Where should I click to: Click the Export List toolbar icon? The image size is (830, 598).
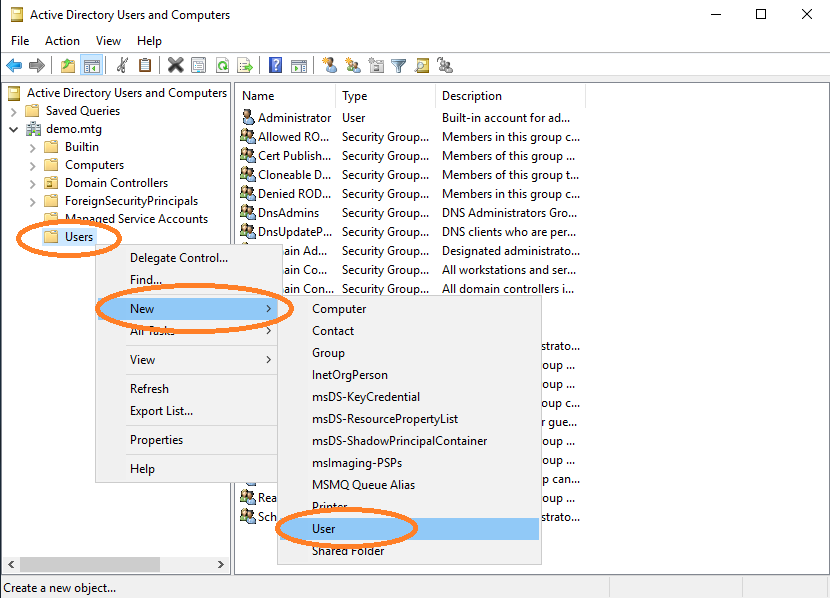pos(246,65)
